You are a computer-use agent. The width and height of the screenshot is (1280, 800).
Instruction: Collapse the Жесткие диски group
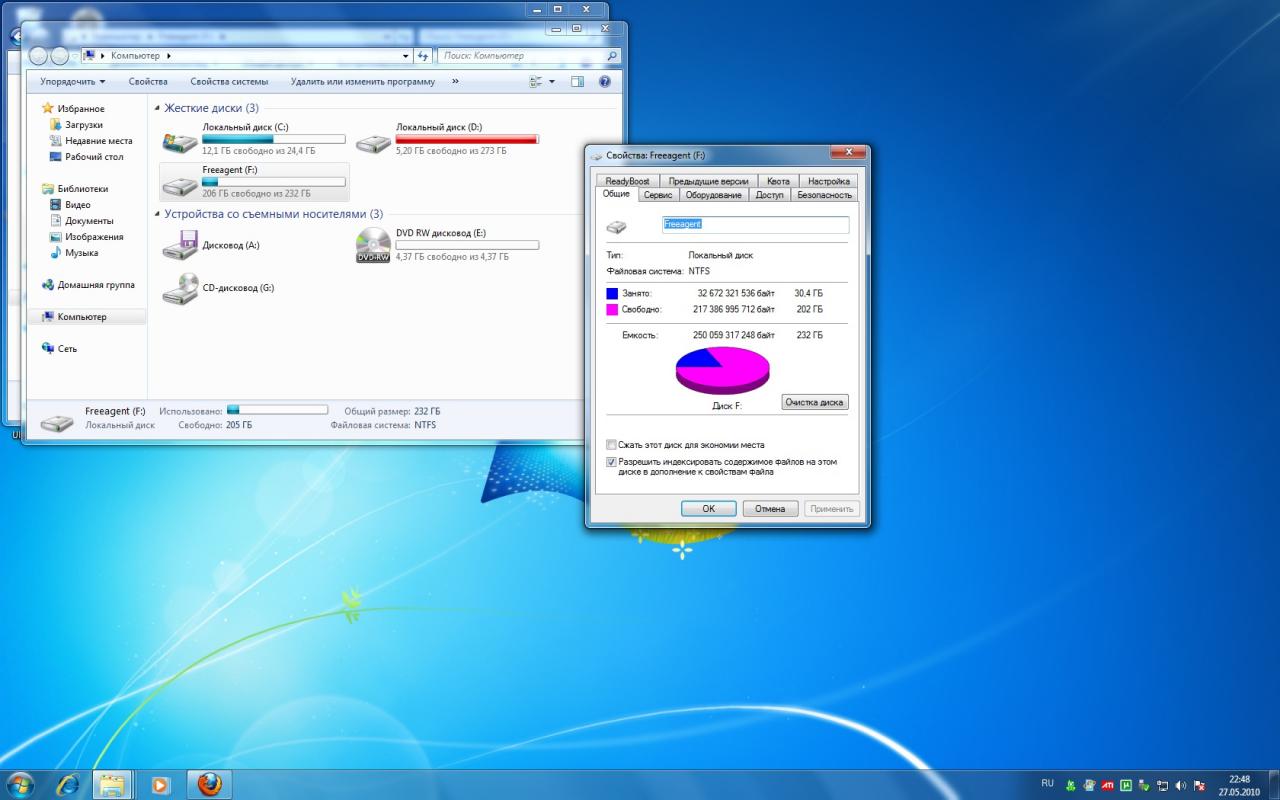(157, 108)
